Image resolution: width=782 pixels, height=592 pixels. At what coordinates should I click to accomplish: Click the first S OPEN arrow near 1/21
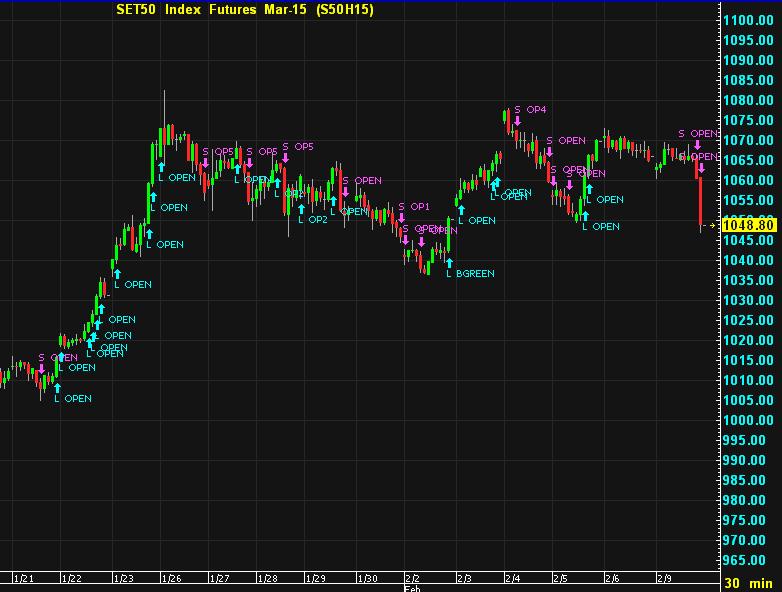click(x=42, y=369)
